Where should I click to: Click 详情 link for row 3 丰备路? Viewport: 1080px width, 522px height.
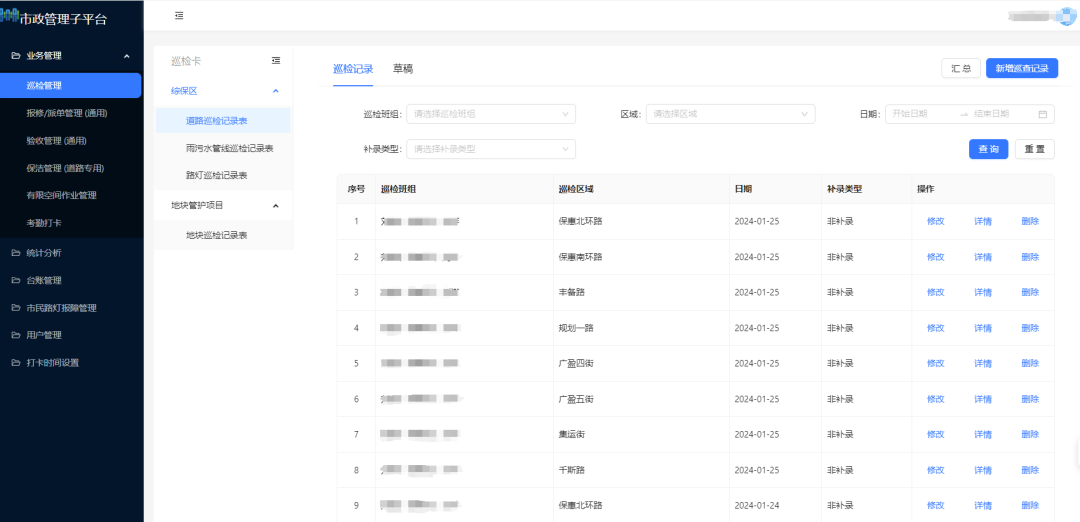pyautogui.click(x=982, y=292)
